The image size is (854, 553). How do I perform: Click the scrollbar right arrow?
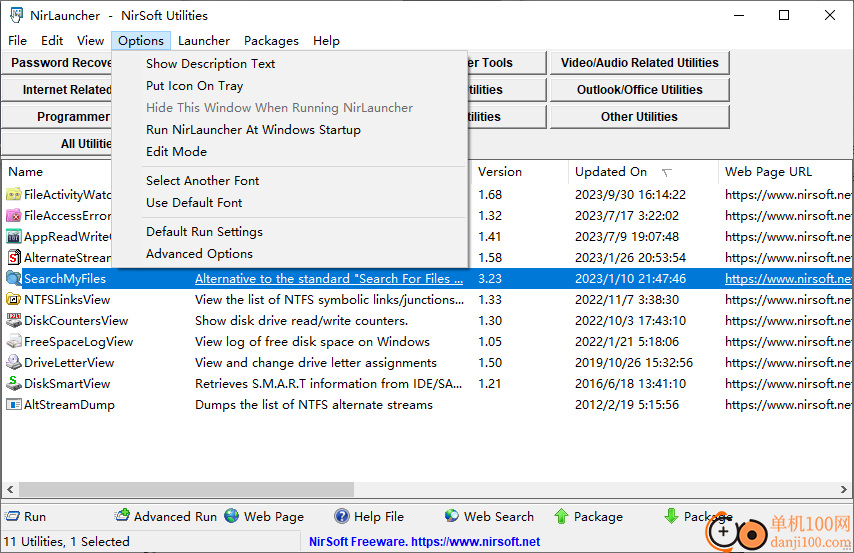[x=844, y=489]
